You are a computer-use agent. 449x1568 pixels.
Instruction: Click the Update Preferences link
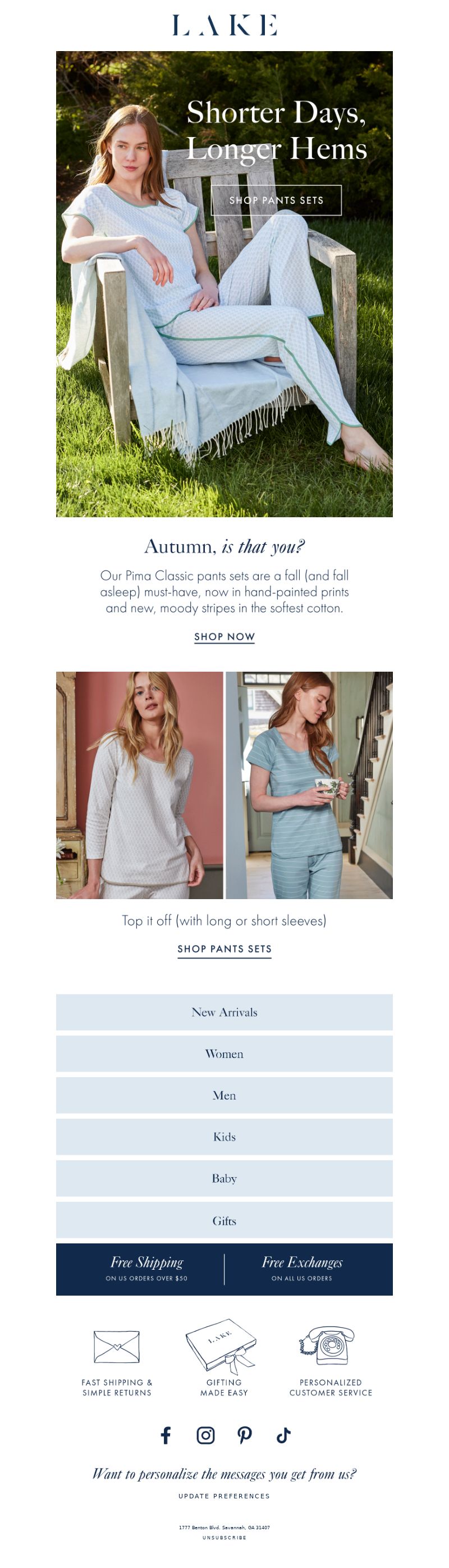tap(224, 1496)
